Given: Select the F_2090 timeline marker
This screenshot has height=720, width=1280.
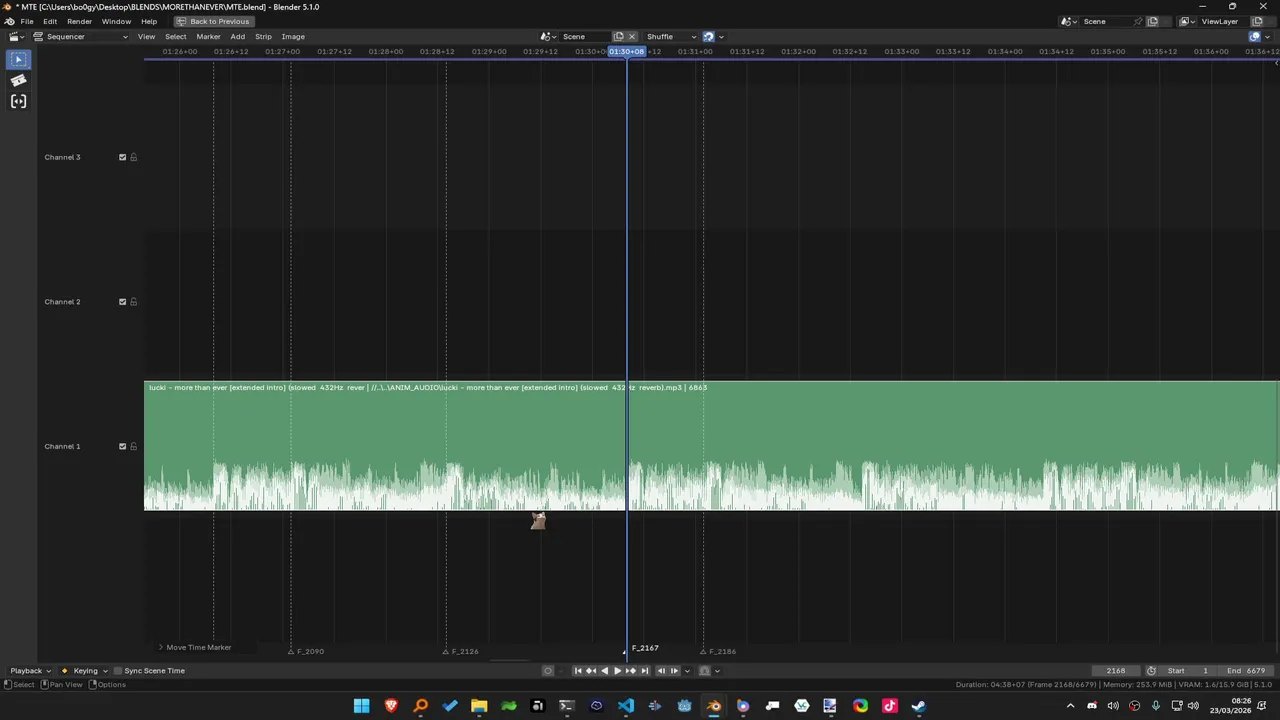Looking at the screenshot, I should [x=306, y=651].
